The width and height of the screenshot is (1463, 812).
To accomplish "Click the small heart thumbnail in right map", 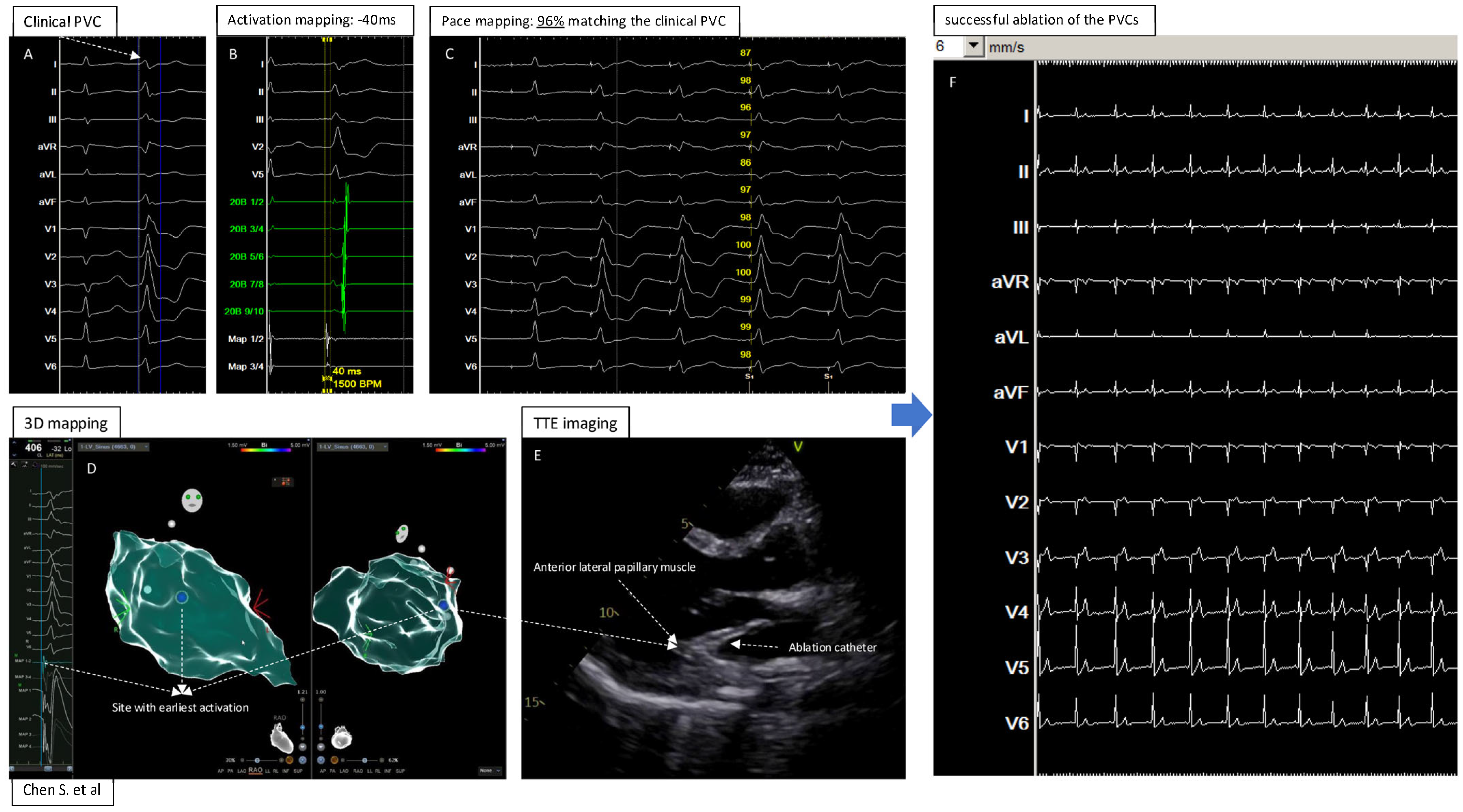I will pyautogui.click(x=342, y=738).
